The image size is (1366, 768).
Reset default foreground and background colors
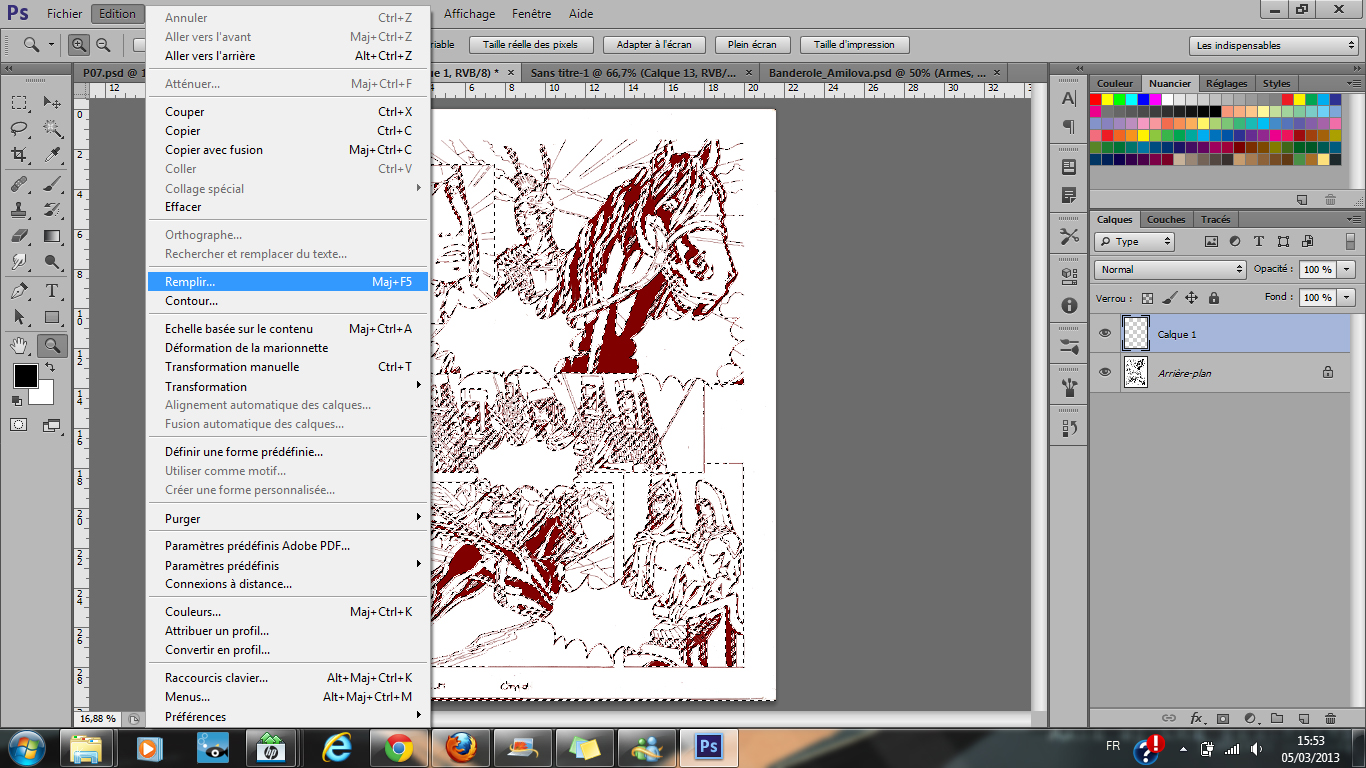[17, 400]
